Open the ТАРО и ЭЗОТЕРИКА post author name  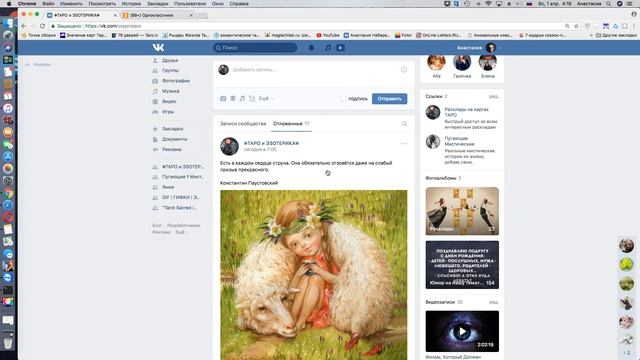tap(271, 143)
